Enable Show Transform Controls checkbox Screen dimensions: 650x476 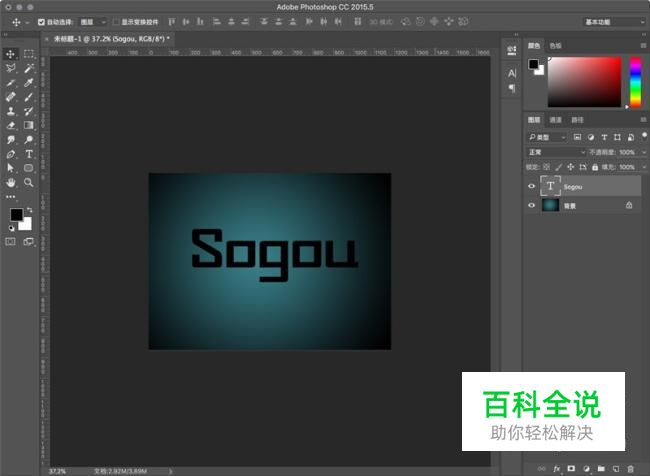click(116, 22)
